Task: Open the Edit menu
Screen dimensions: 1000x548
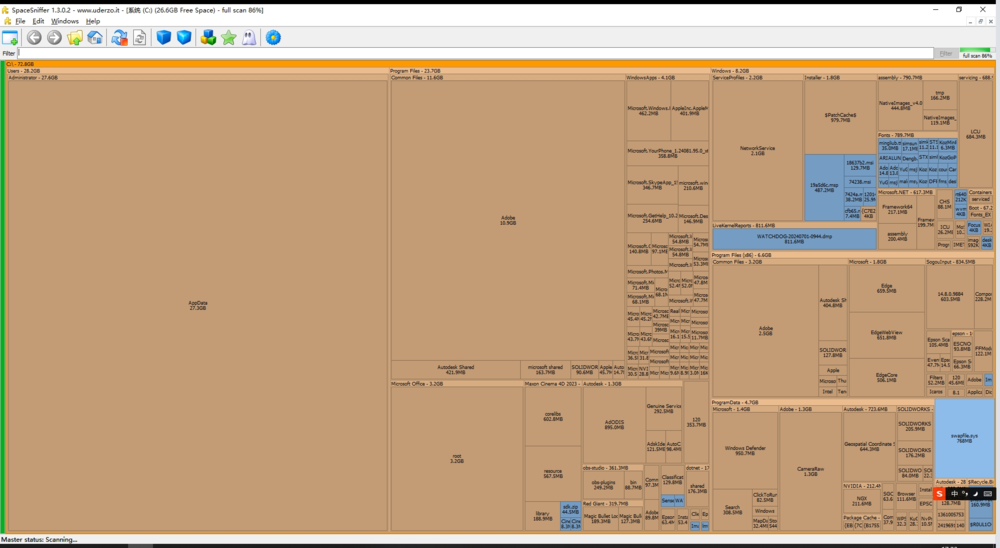Action: pyautogui.click(x=38, y=21)
